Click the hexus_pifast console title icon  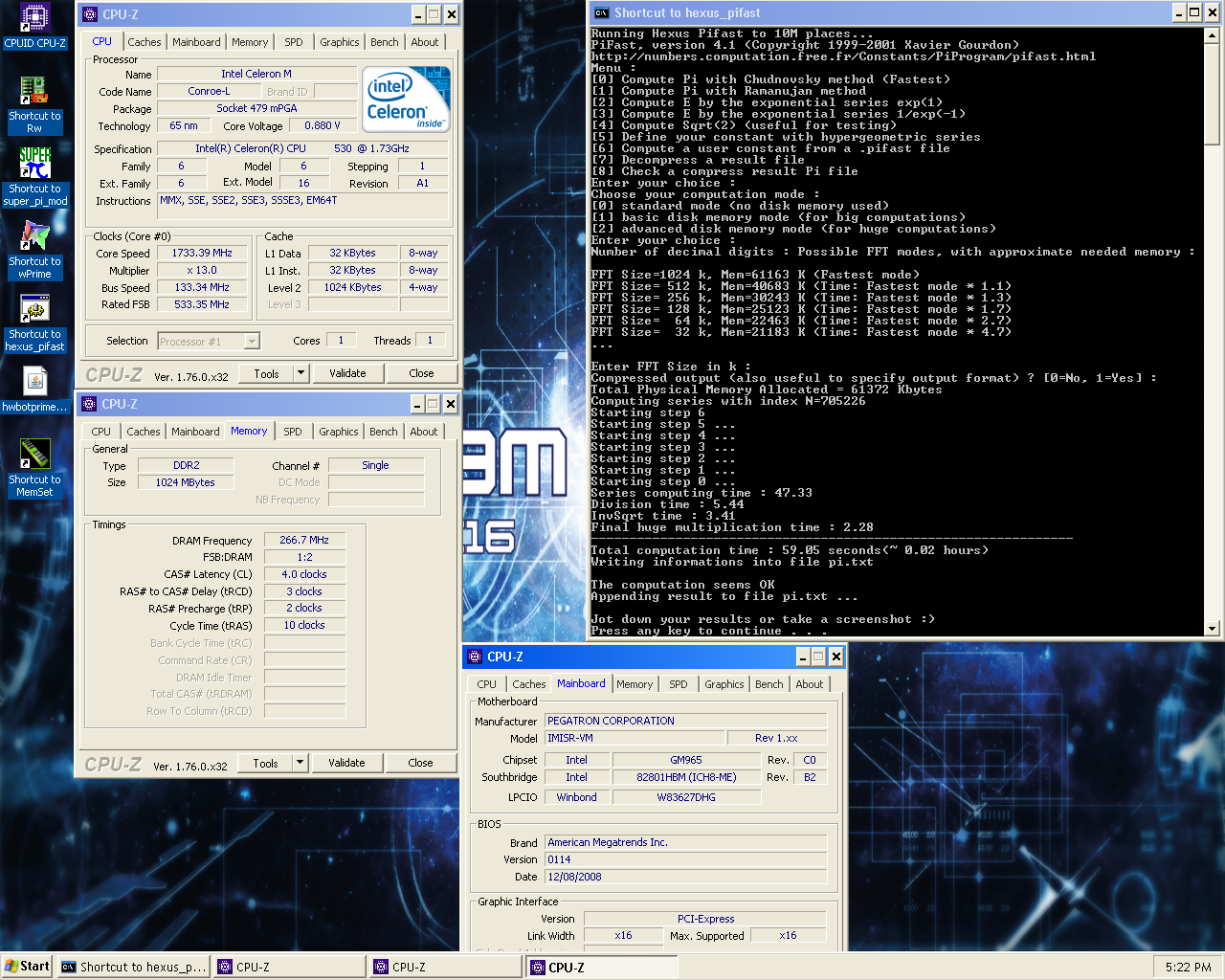(x=601, y=12)
